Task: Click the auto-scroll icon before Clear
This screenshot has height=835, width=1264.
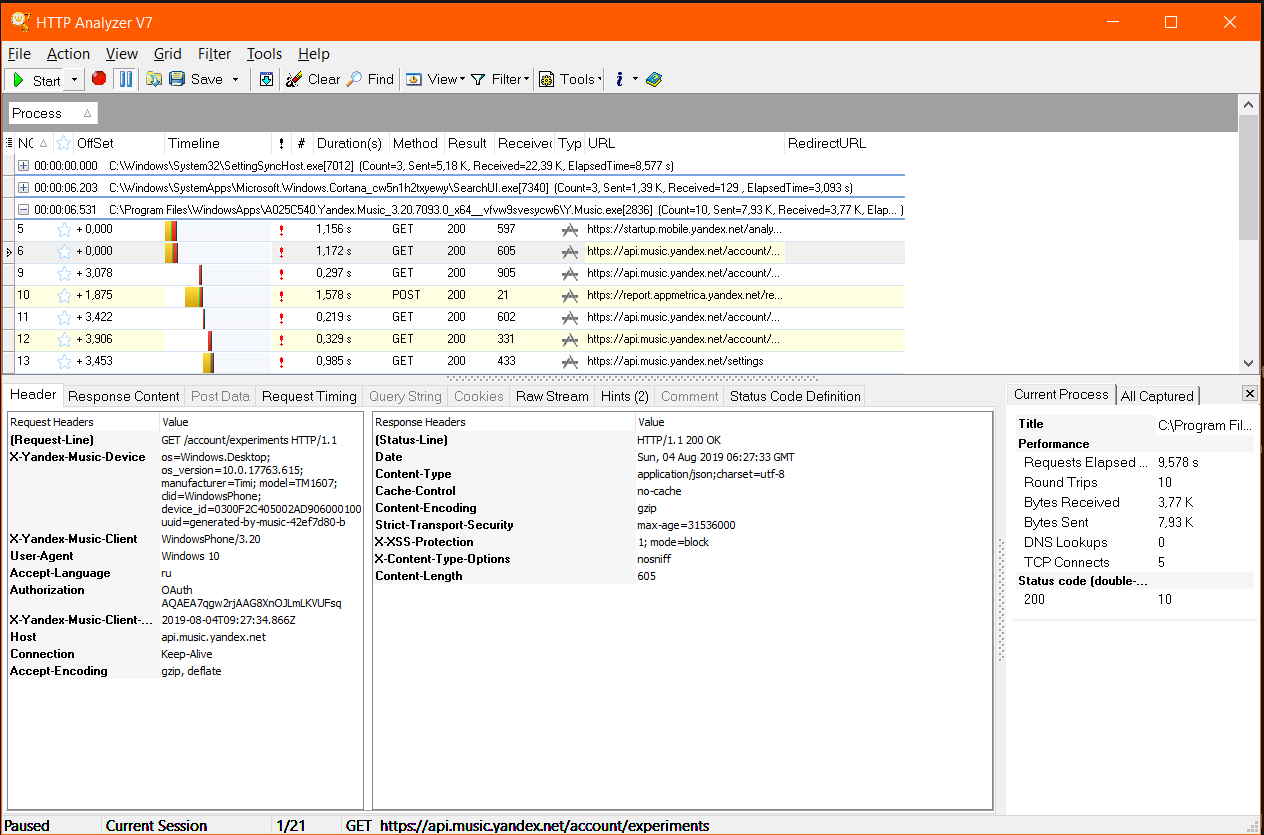Action: click(x=266, y=79)
